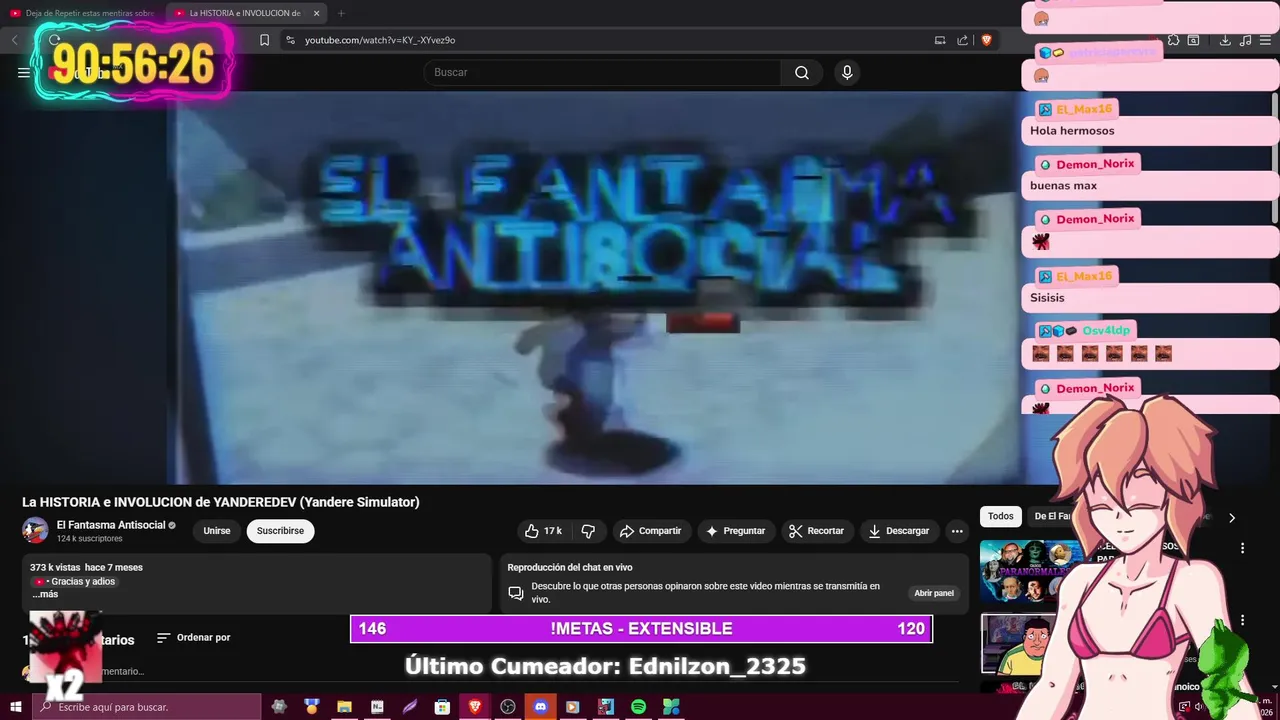Image resolution: width=1280 pixels, height=720 pixels.
Task: Click the Preguntar button
Action: click(735, 531)
